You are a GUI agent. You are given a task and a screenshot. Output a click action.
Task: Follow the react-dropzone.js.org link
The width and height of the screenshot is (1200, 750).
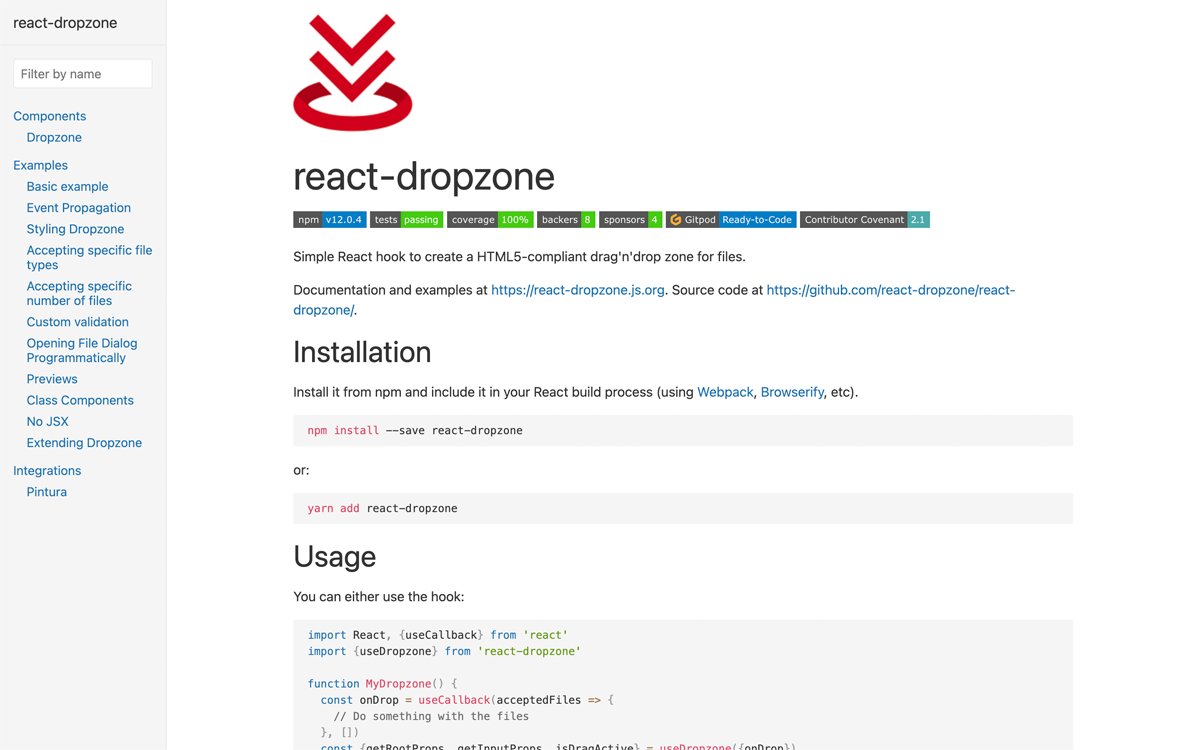point(578,290)
